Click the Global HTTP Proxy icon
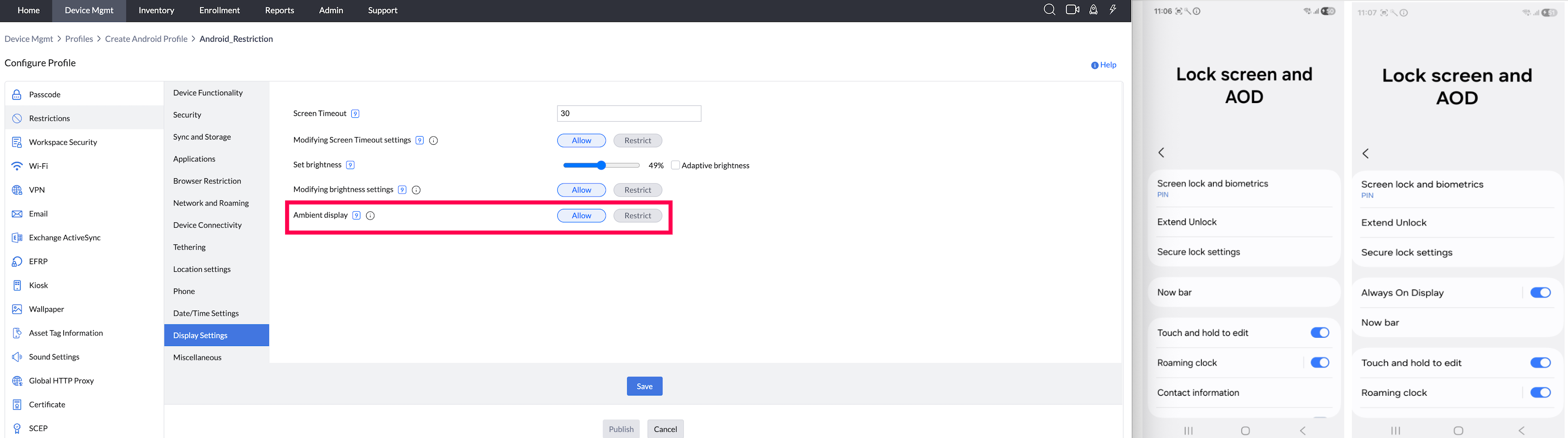The width and height of the screenshot is (1568, 438). click(x=17, y=381)
